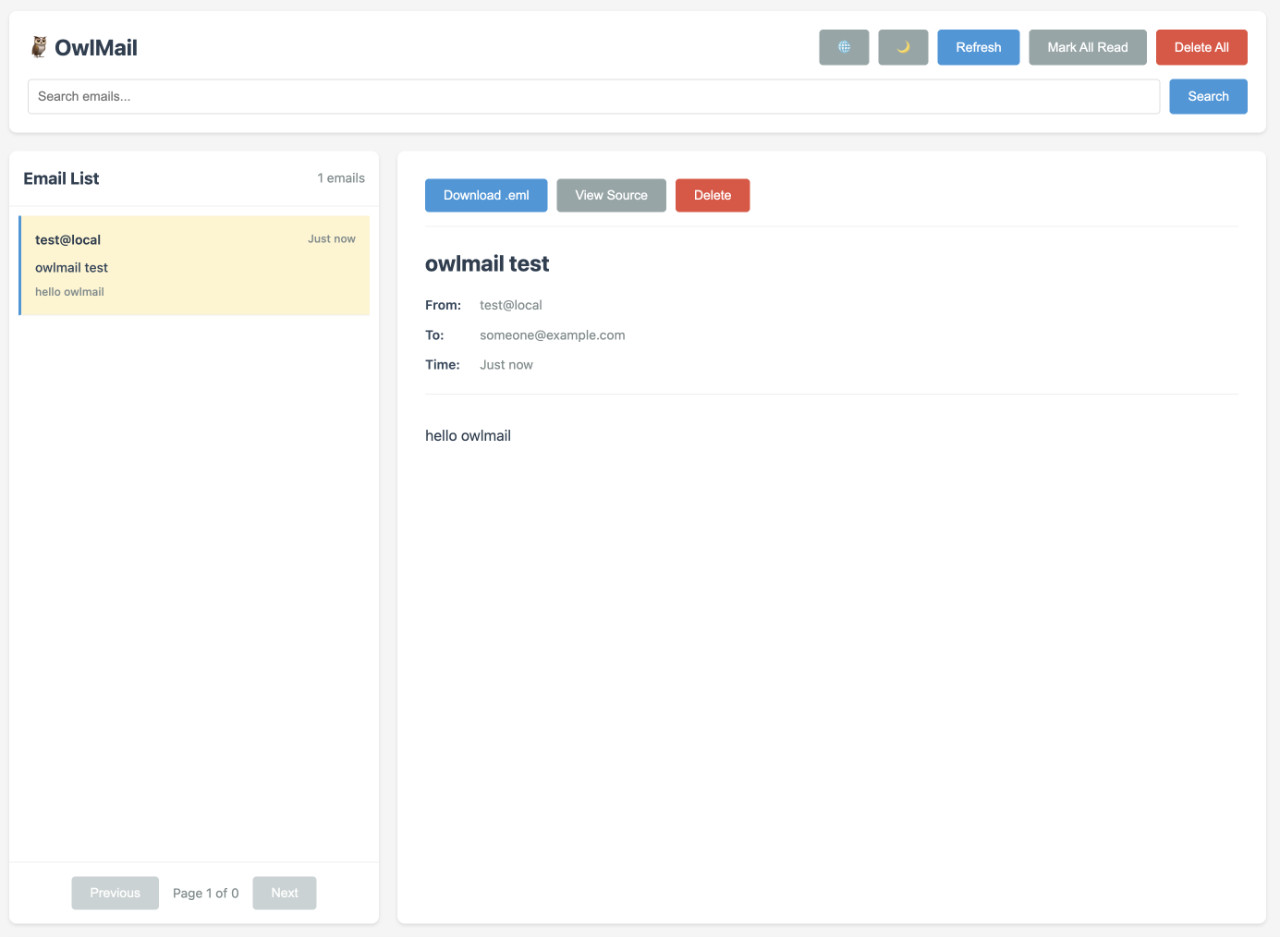Select the test@local email in the list
The height and width of the screenshot is (937, 1280).
pyautogui.click(x=195, y=265)
